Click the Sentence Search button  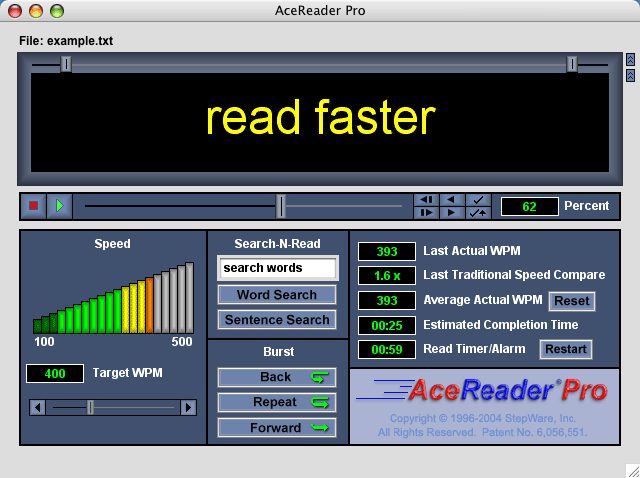tap(277, 320)
